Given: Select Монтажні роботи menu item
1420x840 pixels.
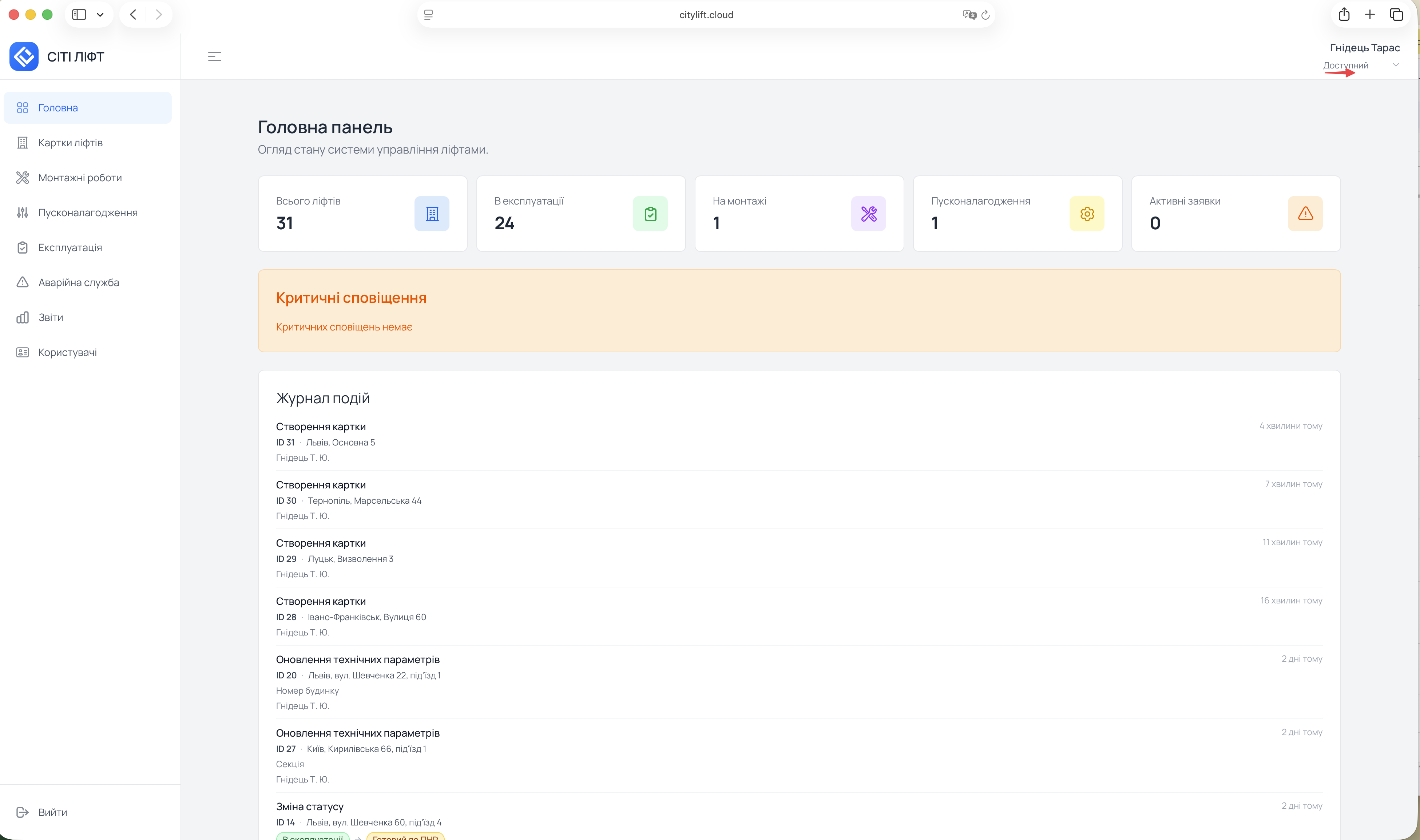Looking at the screenshot, I should click(x=80, y=178).
